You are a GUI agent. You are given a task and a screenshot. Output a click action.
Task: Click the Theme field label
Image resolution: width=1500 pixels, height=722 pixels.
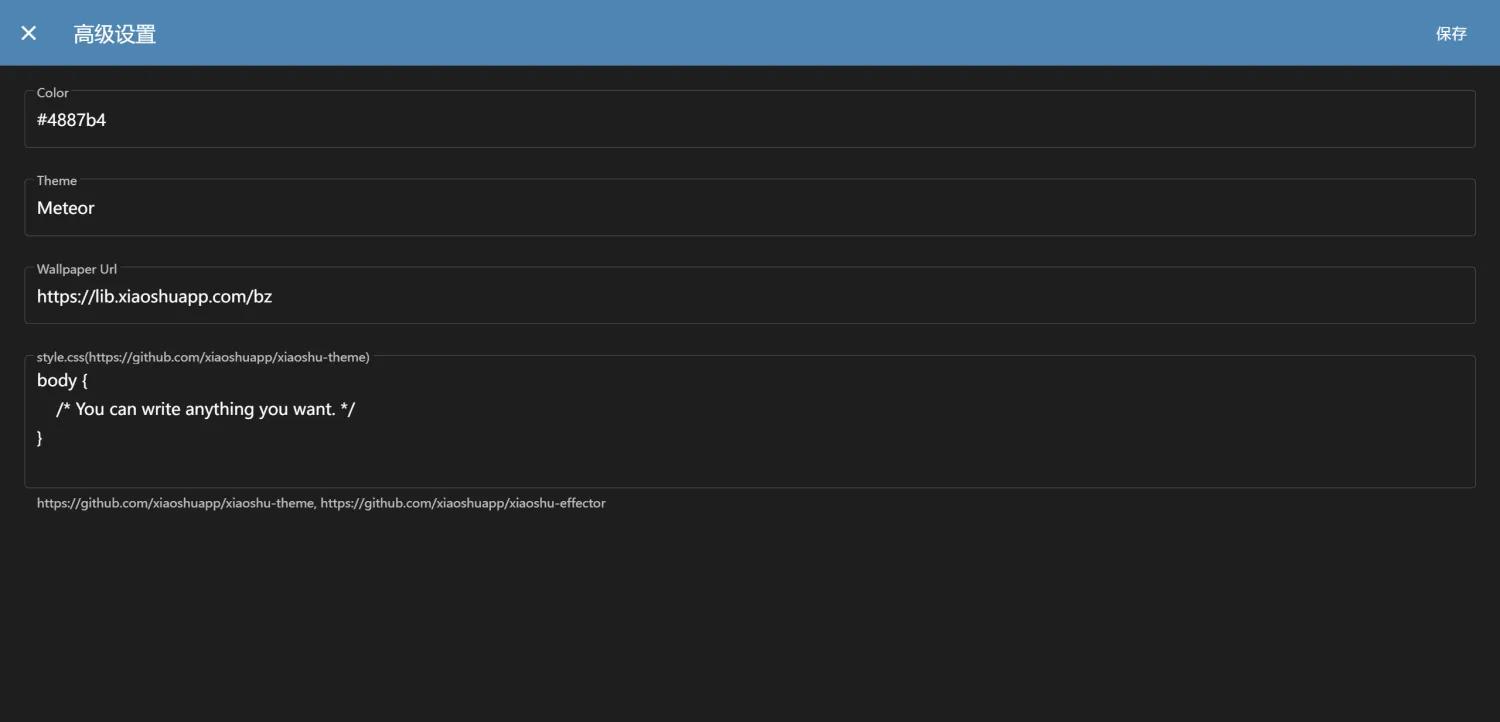(x=57, y=181)
